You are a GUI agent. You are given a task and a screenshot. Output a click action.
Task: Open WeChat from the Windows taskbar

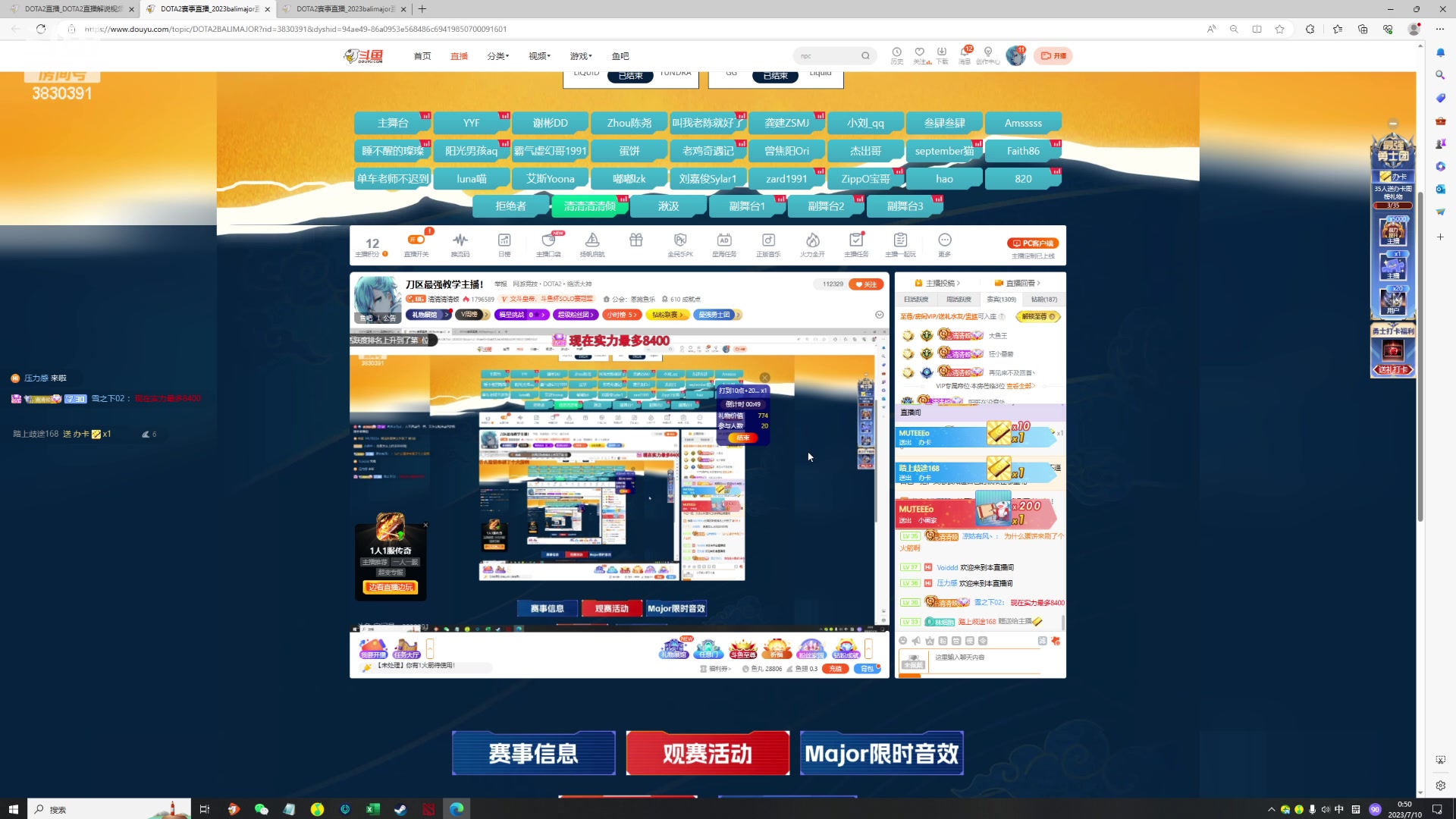click(261, 809)
